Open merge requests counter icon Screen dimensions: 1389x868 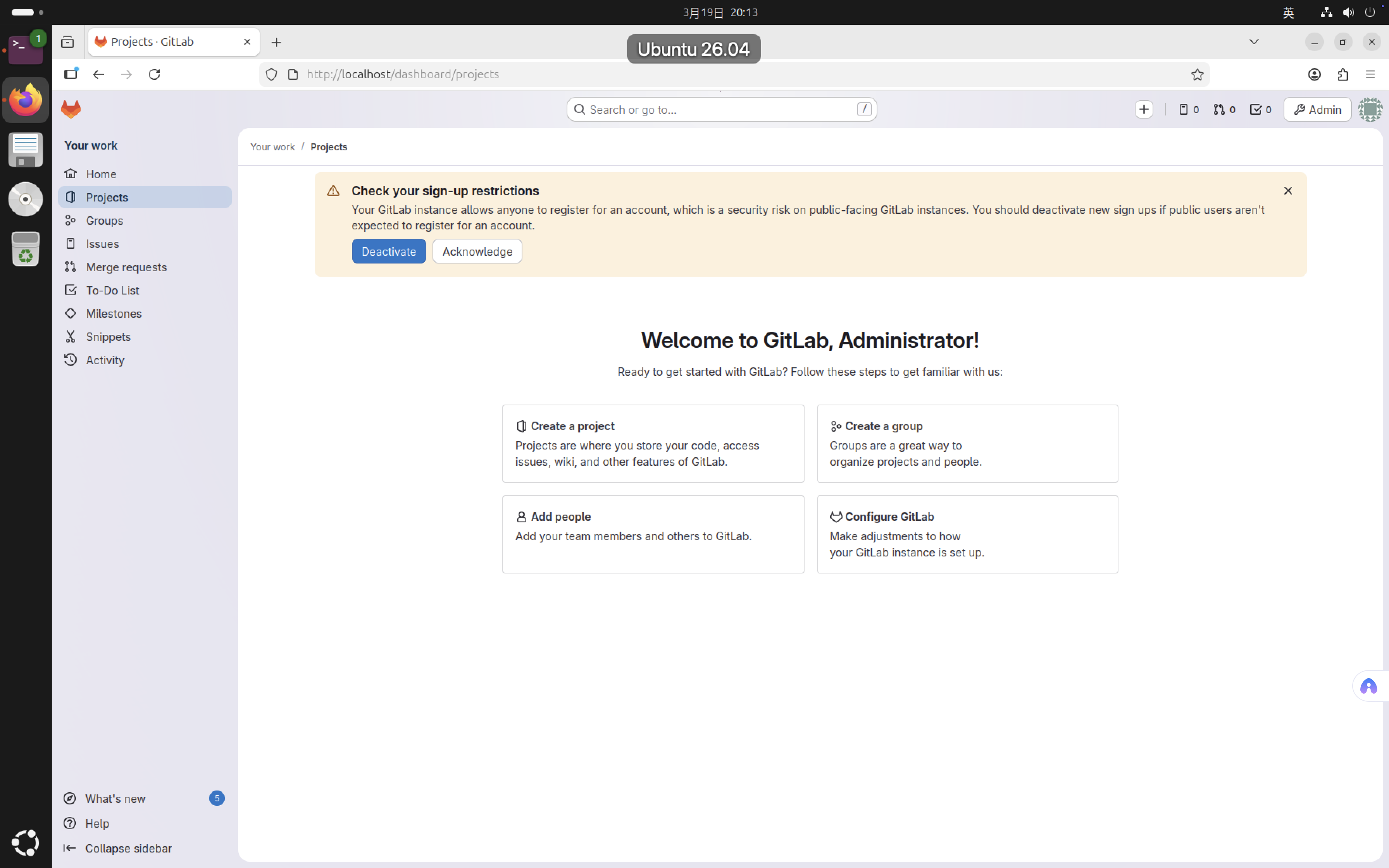click(1224, 109)
